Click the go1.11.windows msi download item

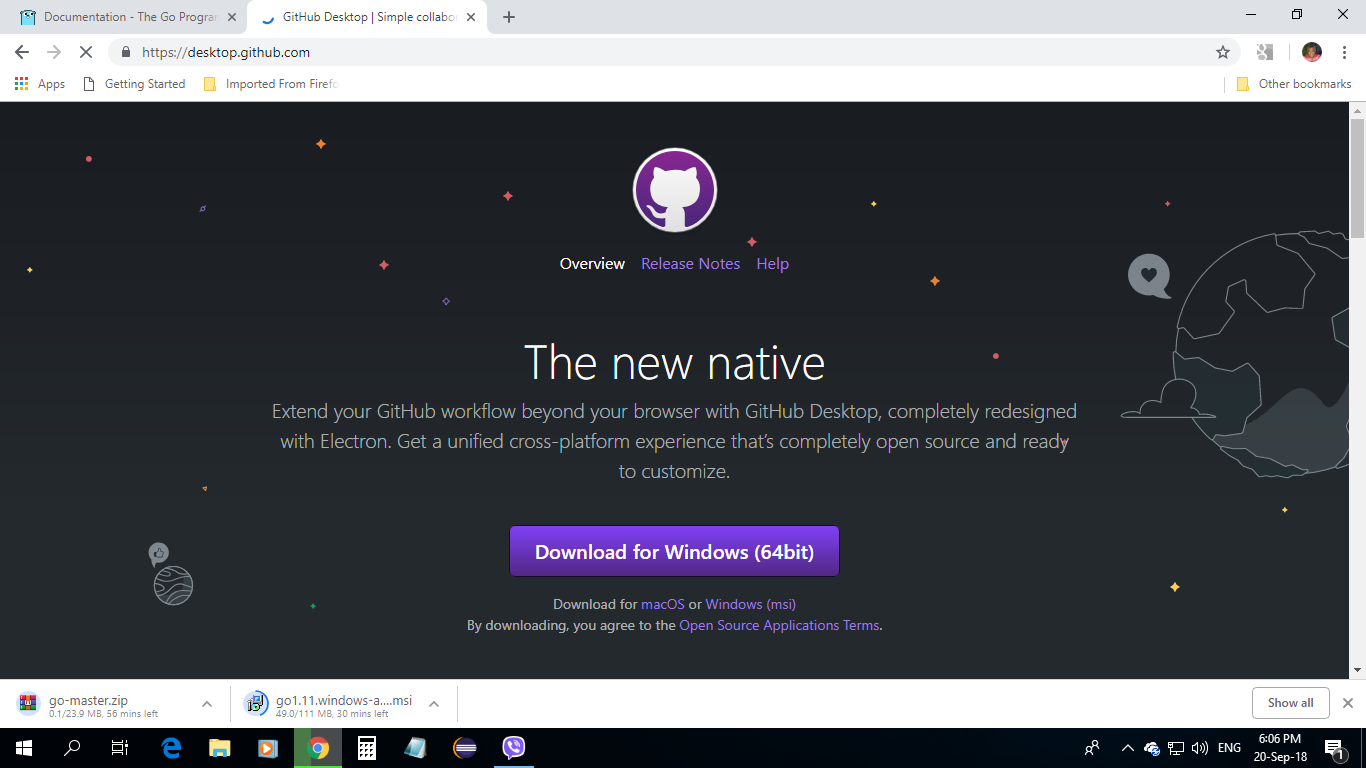[330, 704]
